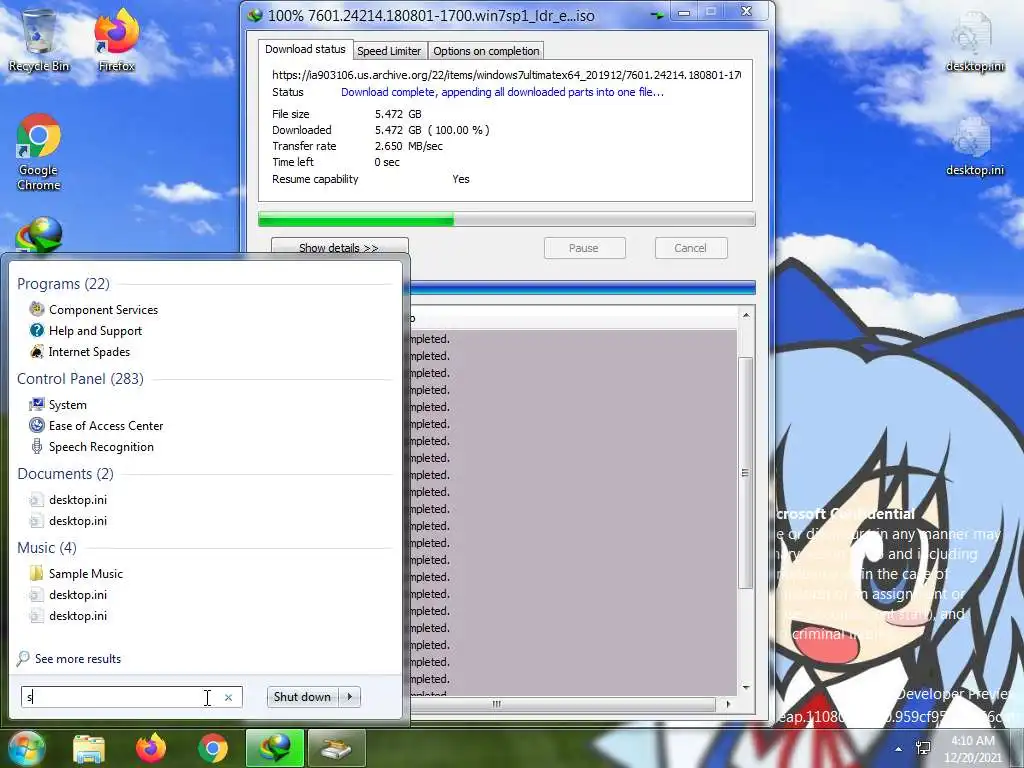Open Chrome from the taskbar
1024x768 pixels.
coord(213,748)
